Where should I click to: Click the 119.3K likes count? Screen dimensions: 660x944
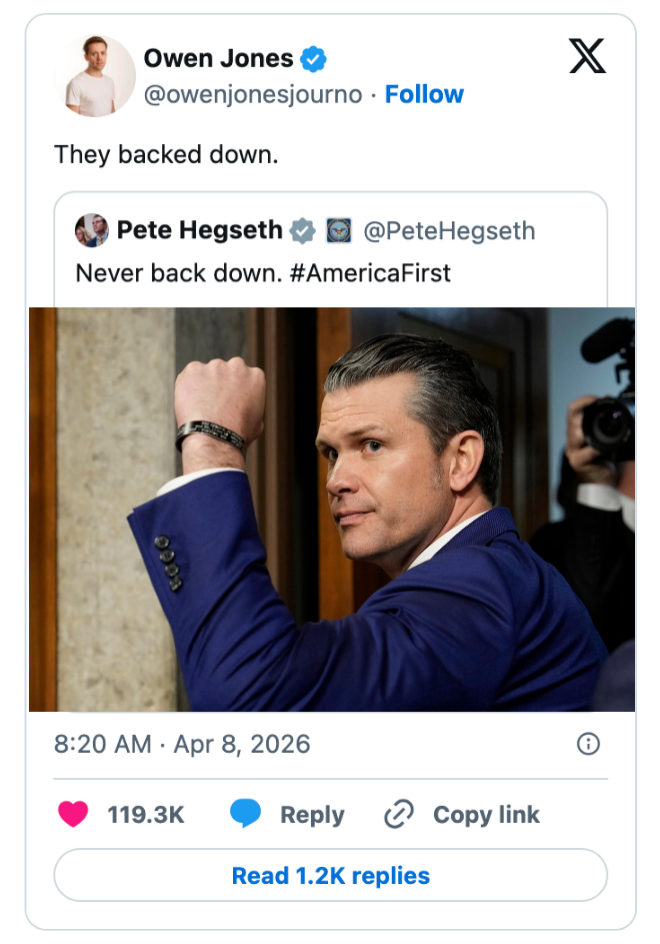click(x=146, y=814)
